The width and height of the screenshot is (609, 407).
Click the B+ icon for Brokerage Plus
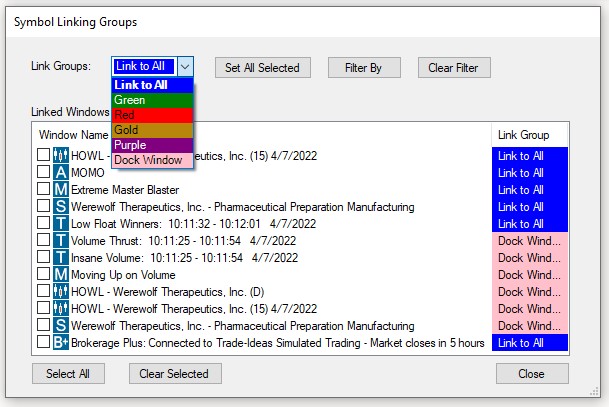[61, 343]
